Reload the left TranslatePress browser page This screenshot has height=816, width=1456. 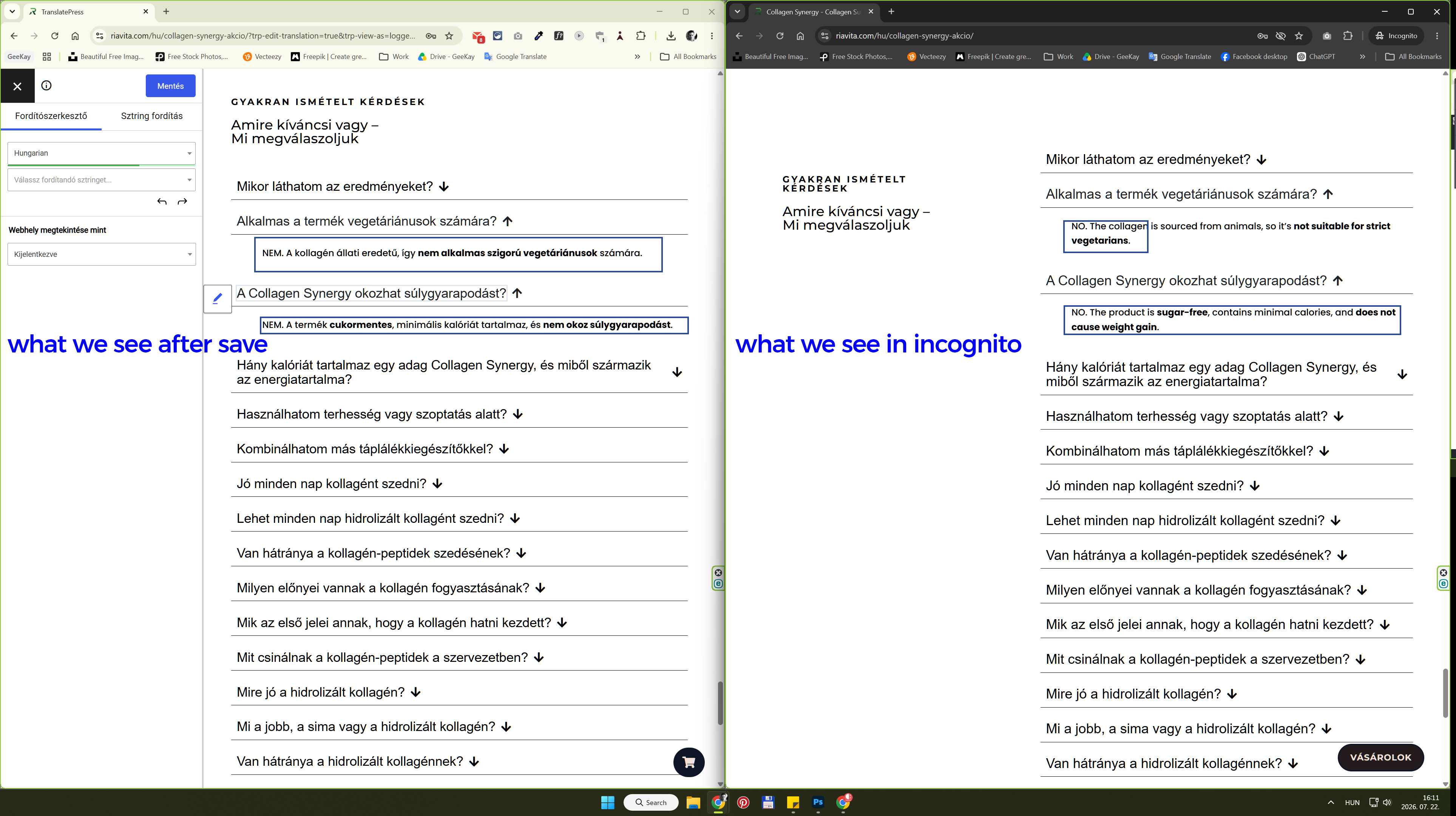(54, 36)
